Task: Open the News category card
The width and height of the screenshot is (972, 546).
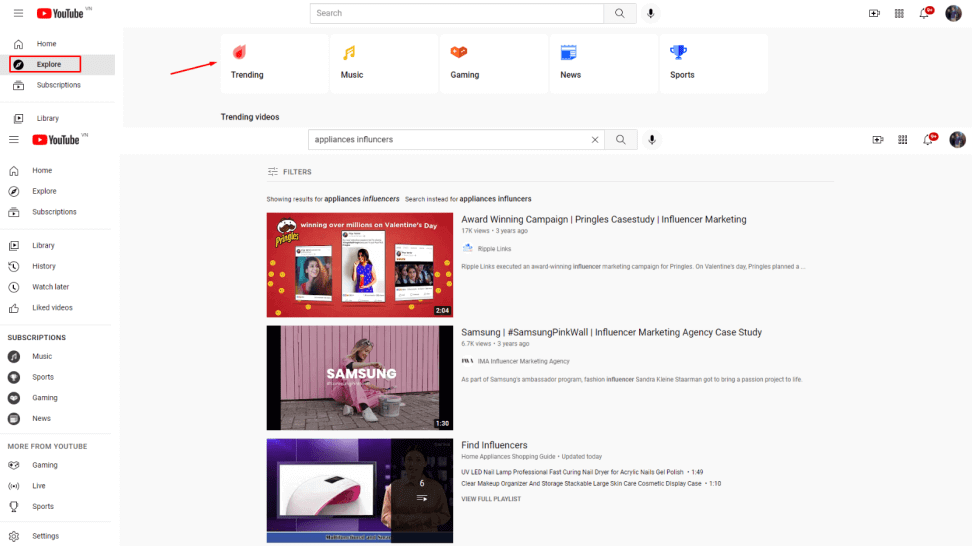Action: [x=603, y=63]
